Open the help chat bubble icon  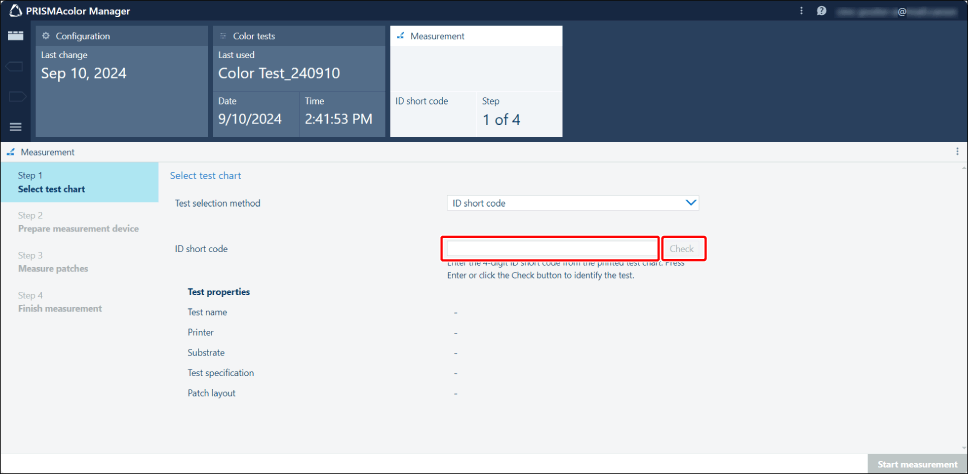(821, 11)
